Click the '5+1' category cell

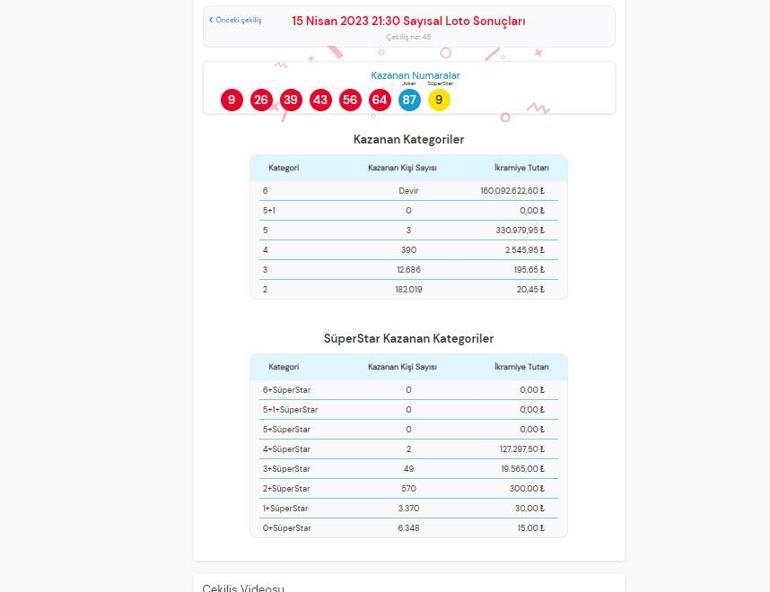coord(269,211)
